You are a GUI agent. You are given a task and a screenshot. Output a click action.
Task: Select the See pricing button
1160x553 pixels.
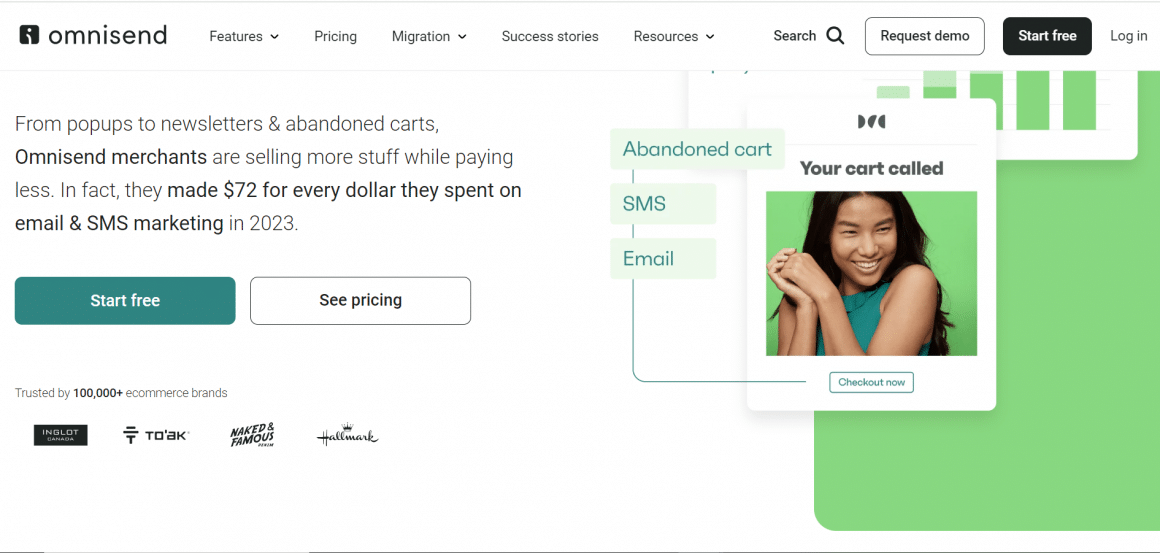360,300
